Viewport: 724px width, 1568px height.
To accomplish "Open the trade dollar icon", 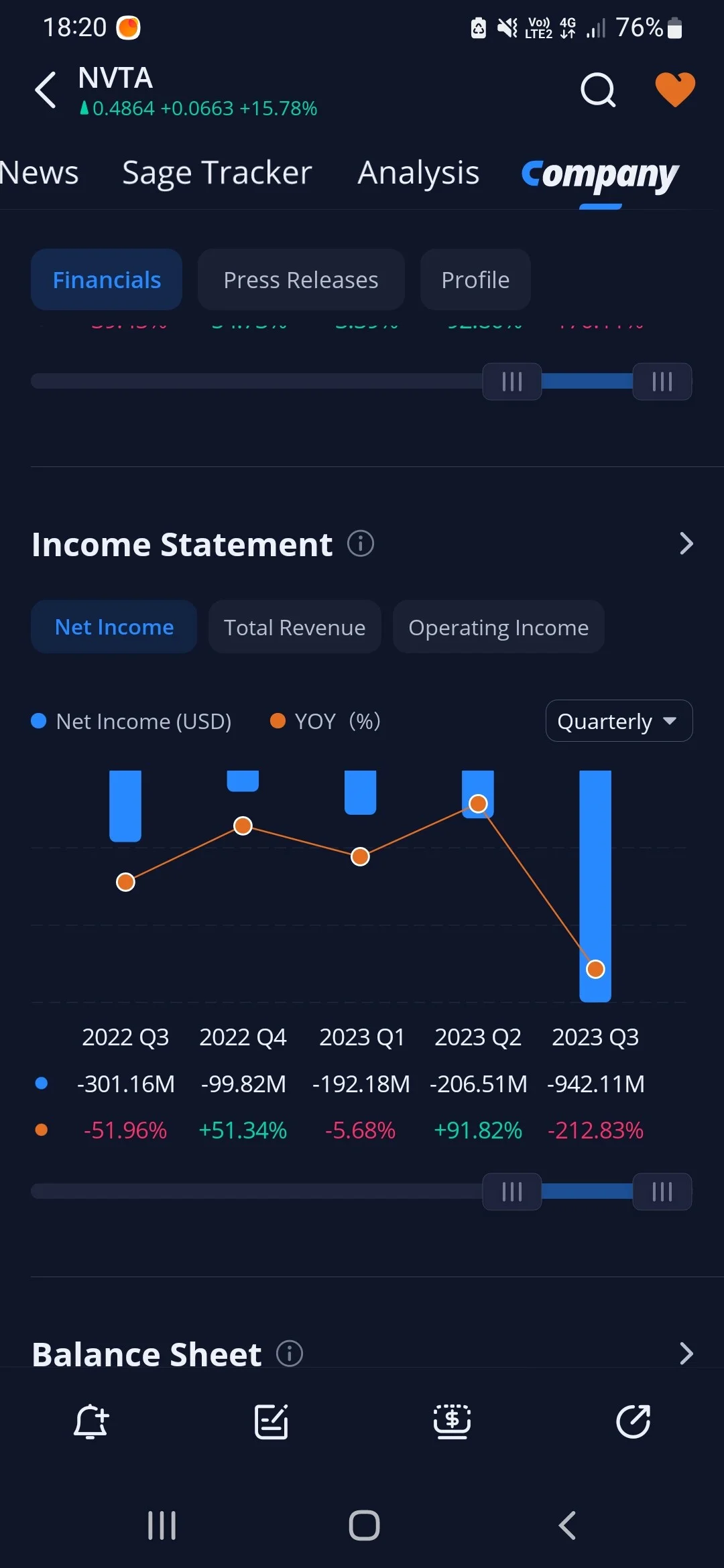I will click(452, 1421).
